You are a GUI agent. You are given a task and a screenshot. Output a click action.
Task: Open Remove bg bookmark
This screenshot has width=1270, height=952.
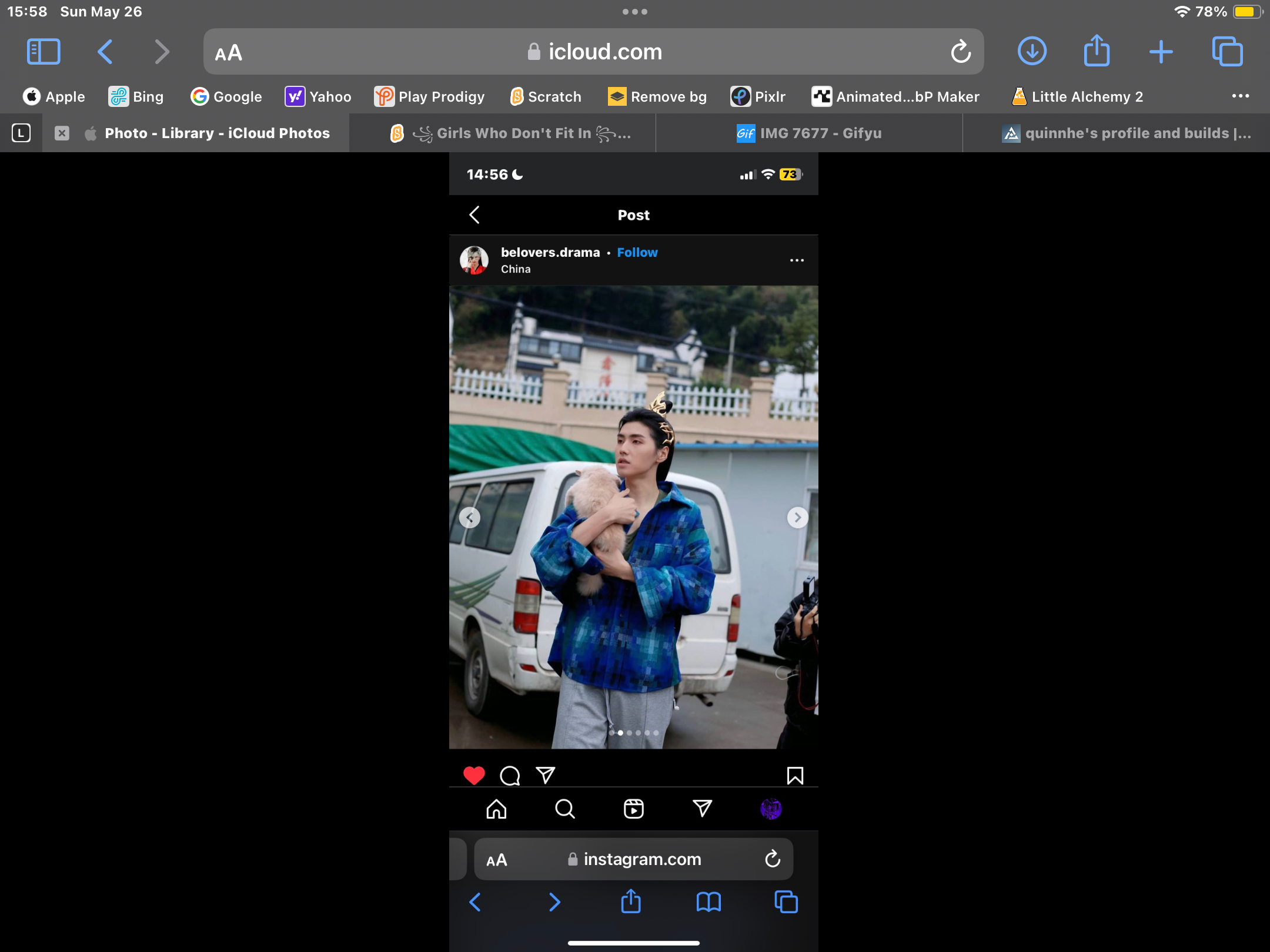(x=657, y=96)
